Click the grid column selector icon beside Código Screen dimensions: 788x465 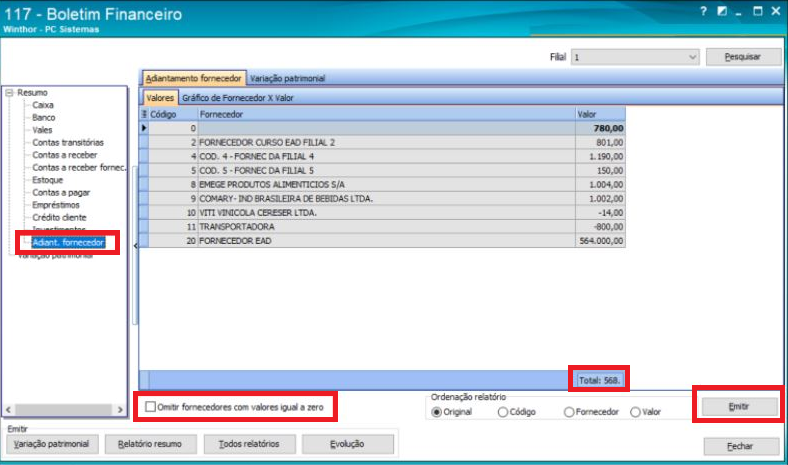144,114
